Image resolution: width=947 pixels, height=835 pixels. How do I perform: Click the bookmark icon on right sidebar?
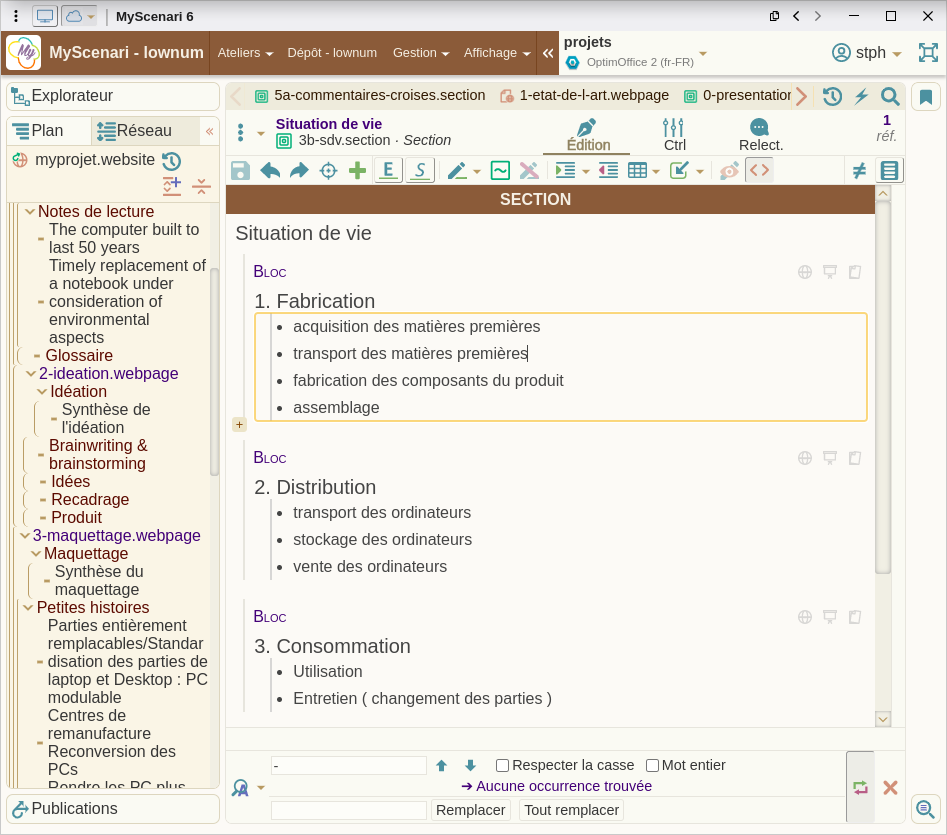point(926,97)
